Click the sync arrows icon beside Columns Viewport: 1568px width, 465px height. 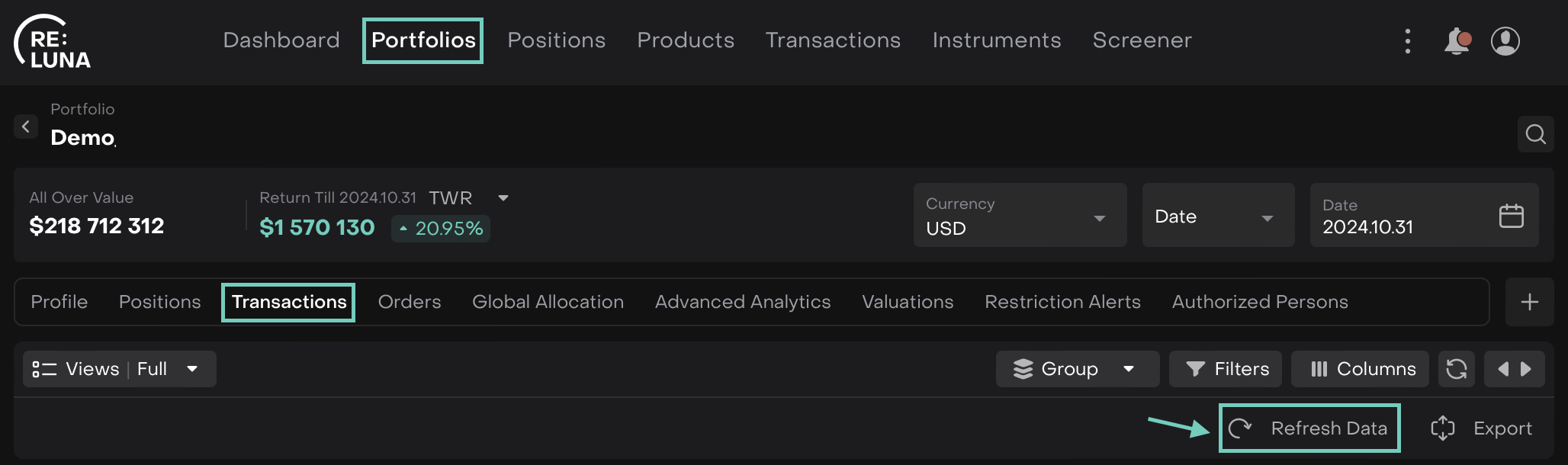1456,369
